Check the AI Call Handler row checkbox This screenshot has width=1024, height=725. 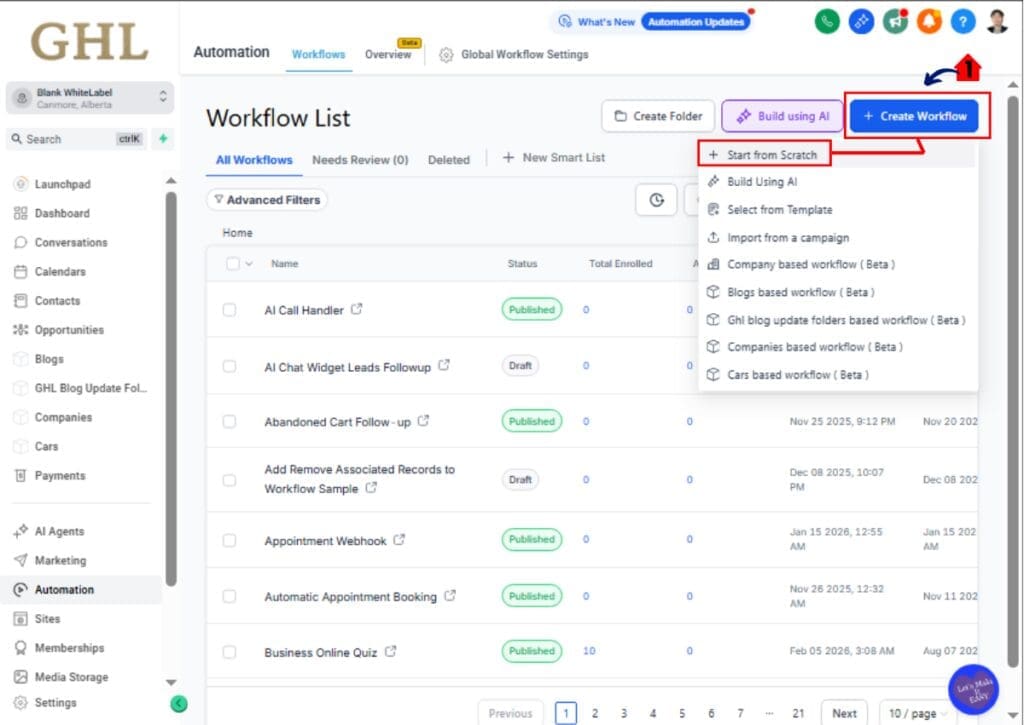(229, 310)
